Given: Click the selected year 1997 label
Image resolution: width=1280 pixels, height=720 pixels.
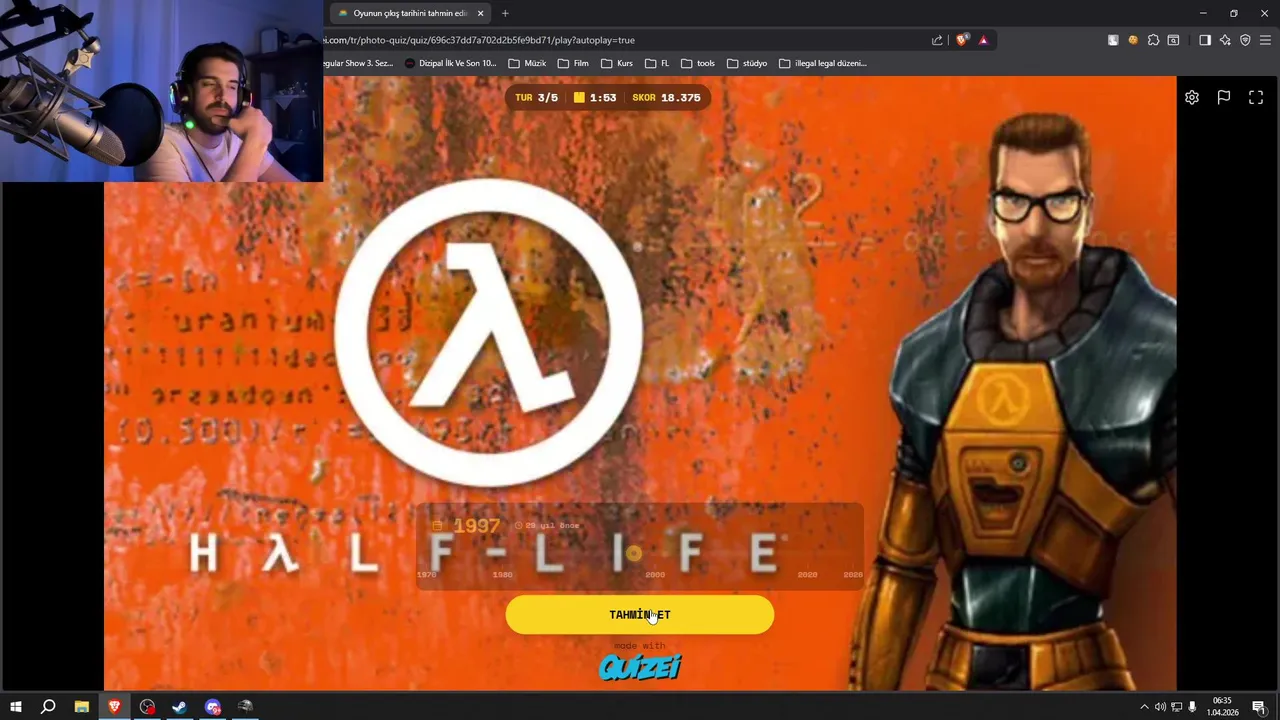Looking at the screenshot, I should [476, 525].
